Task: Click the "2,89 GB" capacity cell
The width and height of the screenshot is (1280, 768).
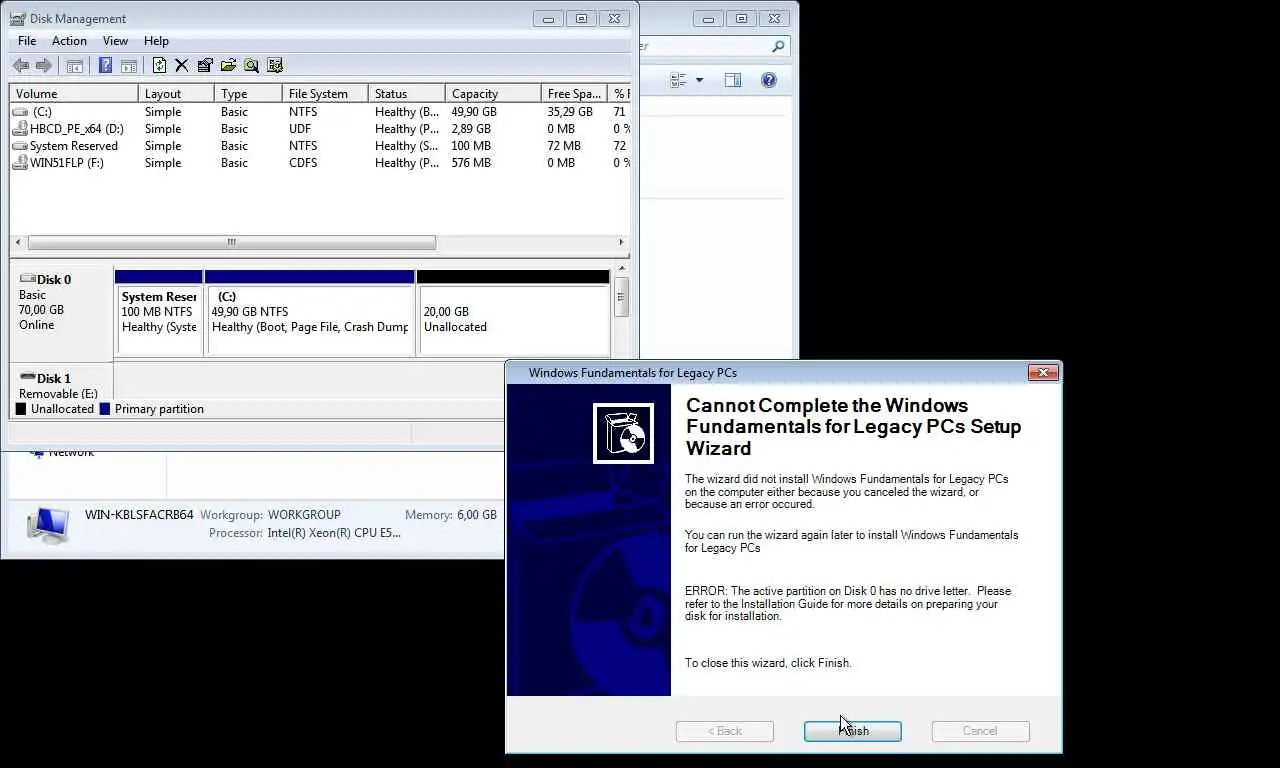Action: pos(471,129)
